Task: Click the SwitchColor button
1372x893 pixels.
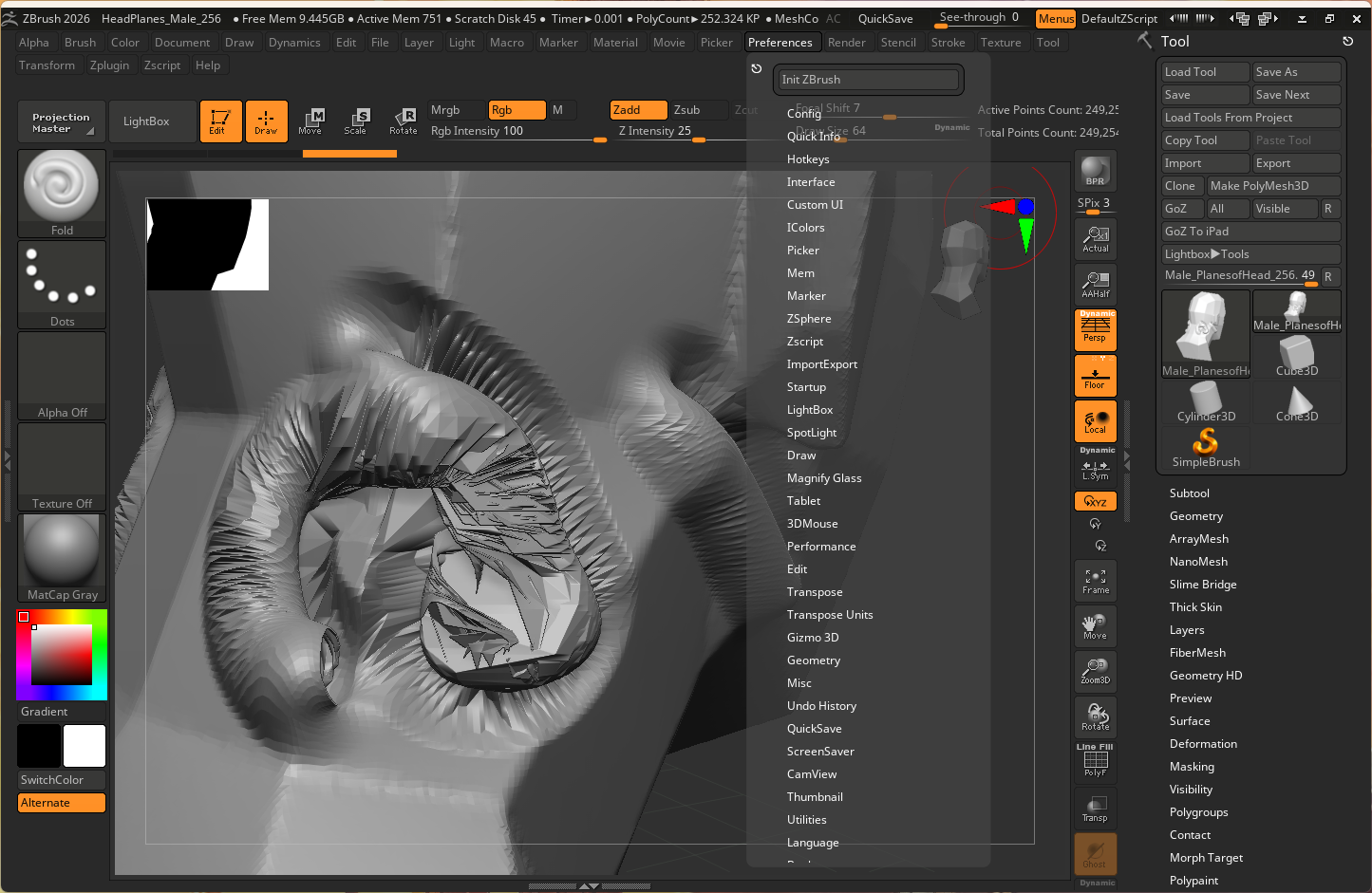Action: coord(62,780)
